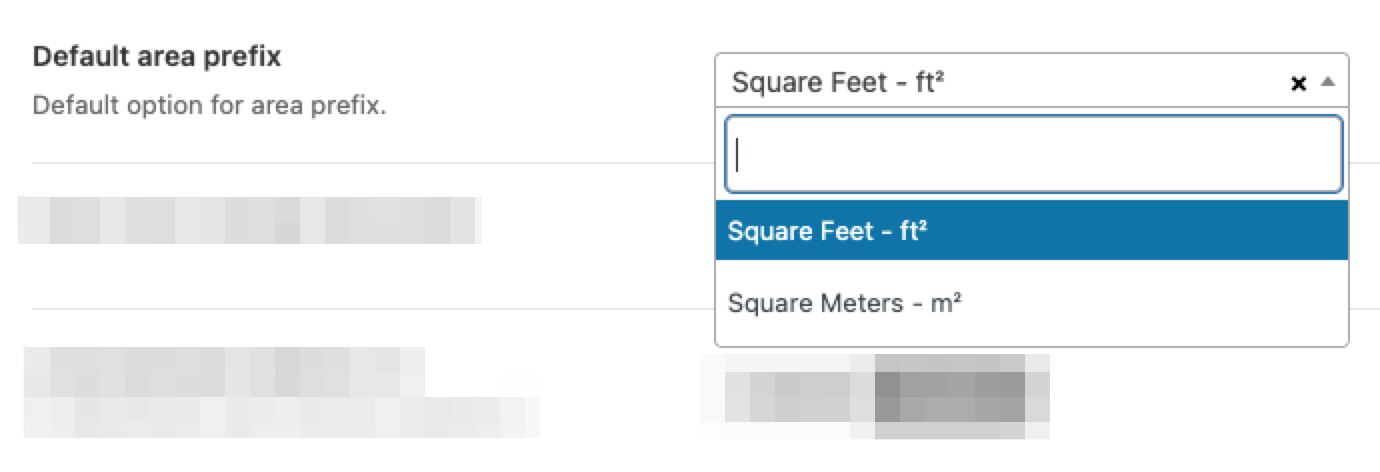Image resolution: width=1380 pixels, height=472 pixels.
Task: Click the gray up-arrow indicator of the select
Action: (x=1328, y=83)
